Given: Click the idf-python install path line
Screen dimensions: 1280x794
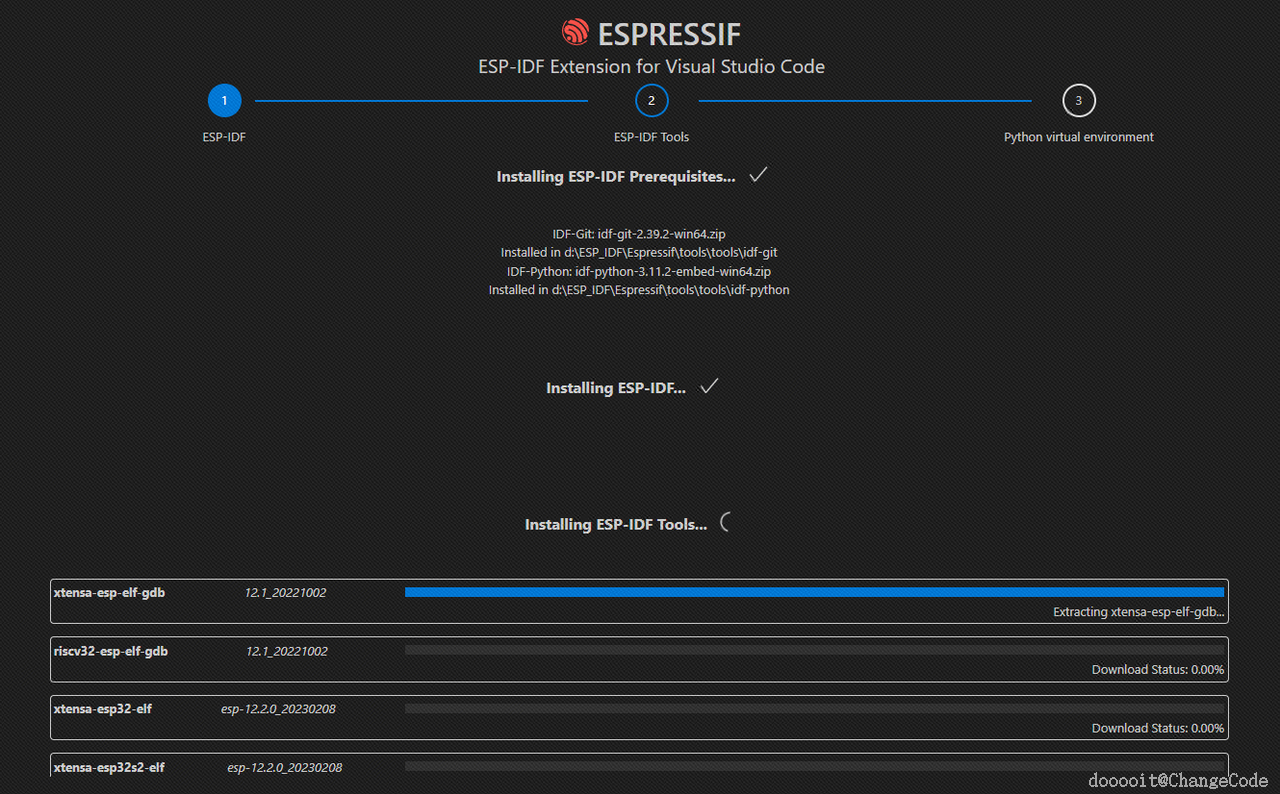Looking at the screenshot, I should point(639,290).
